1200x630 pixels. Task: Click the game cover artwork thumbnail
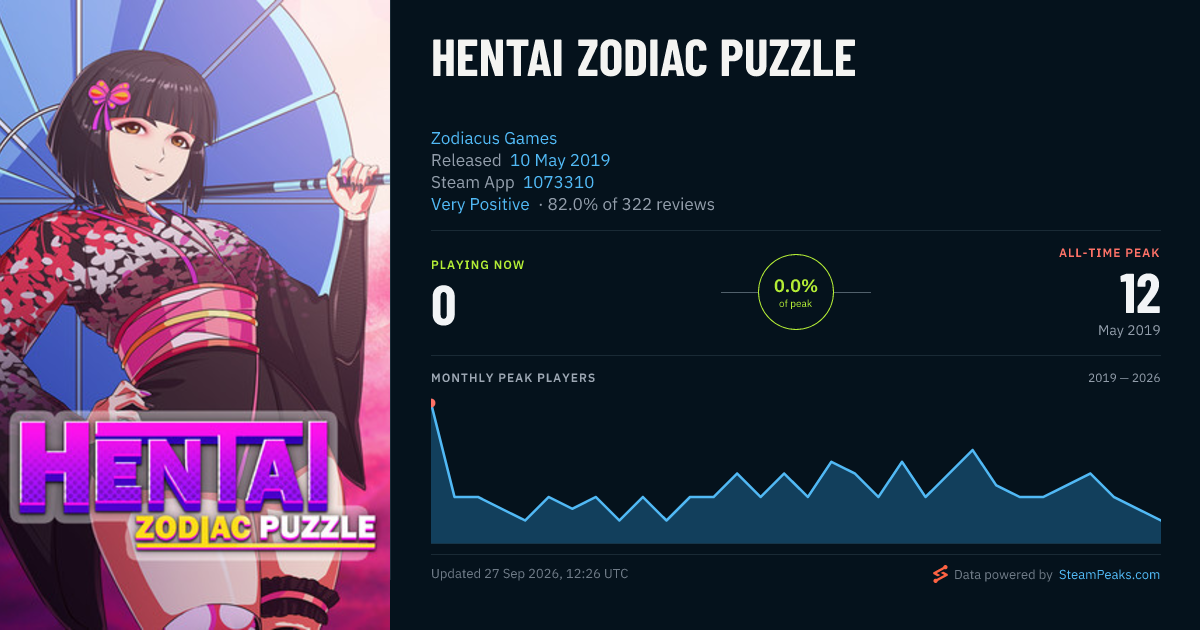(195, 315)
